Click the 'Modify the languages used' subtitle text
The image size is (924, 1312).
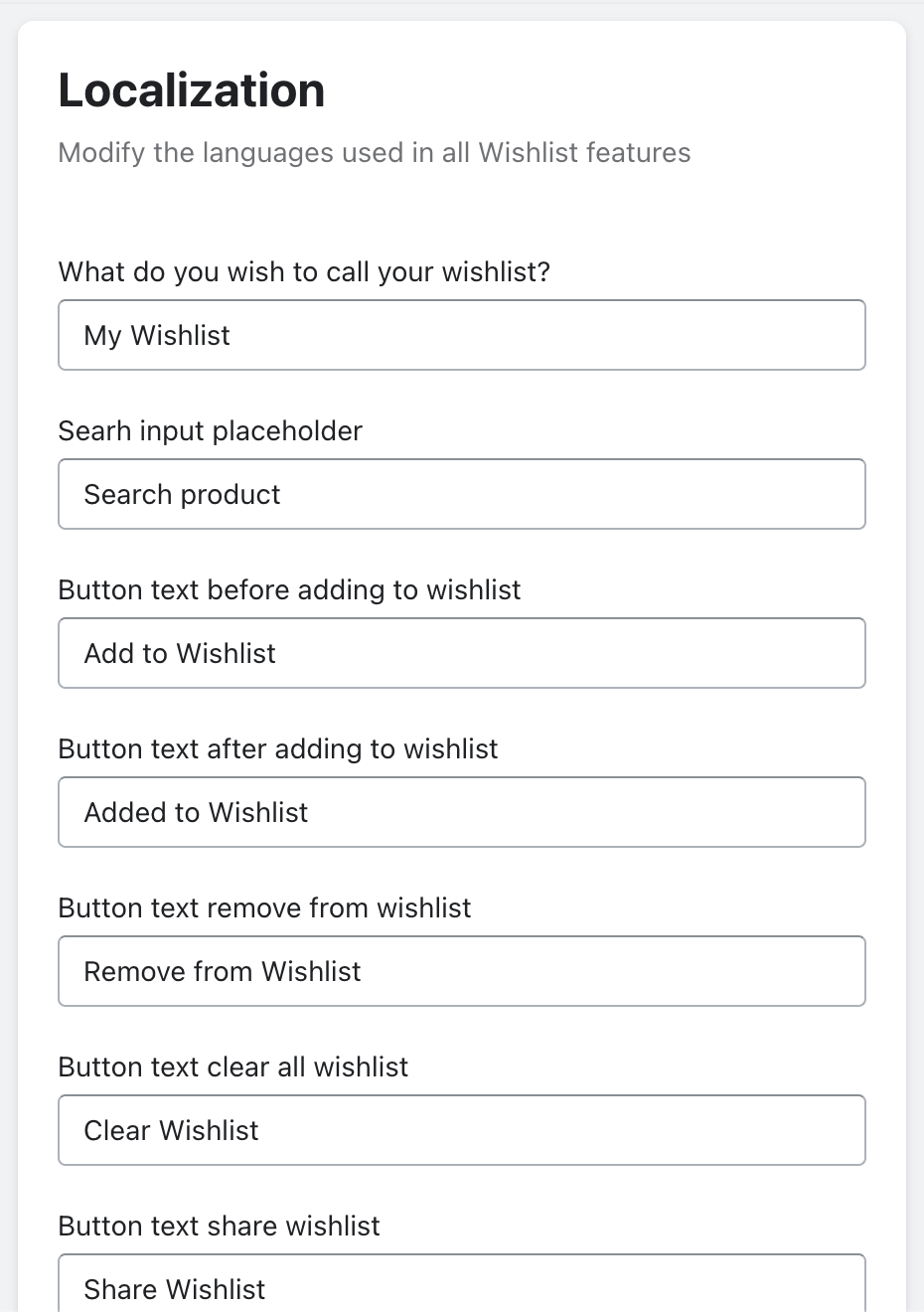click(x=374, y=153)
